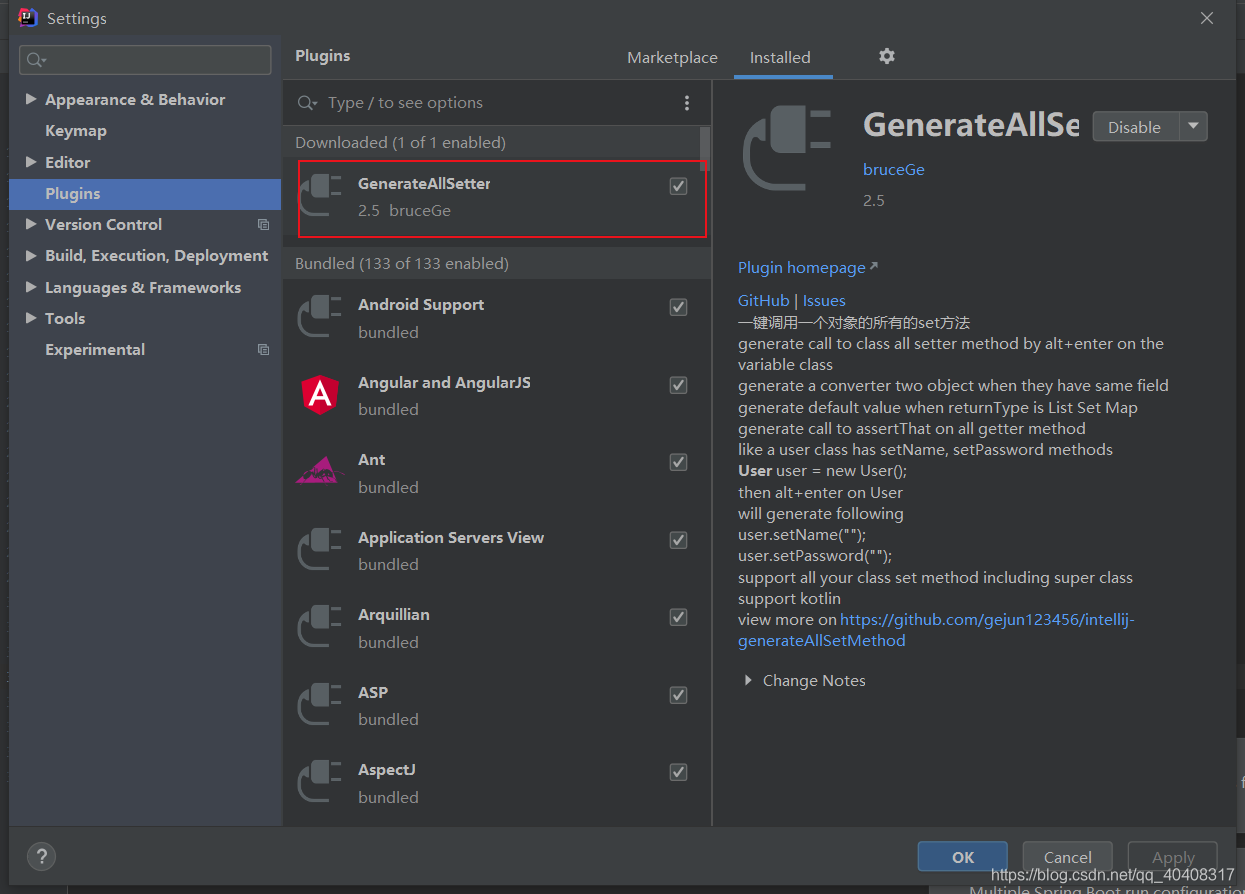
Task: Click the plugin list scrollbar thumb
Action: tap(706, 148)
